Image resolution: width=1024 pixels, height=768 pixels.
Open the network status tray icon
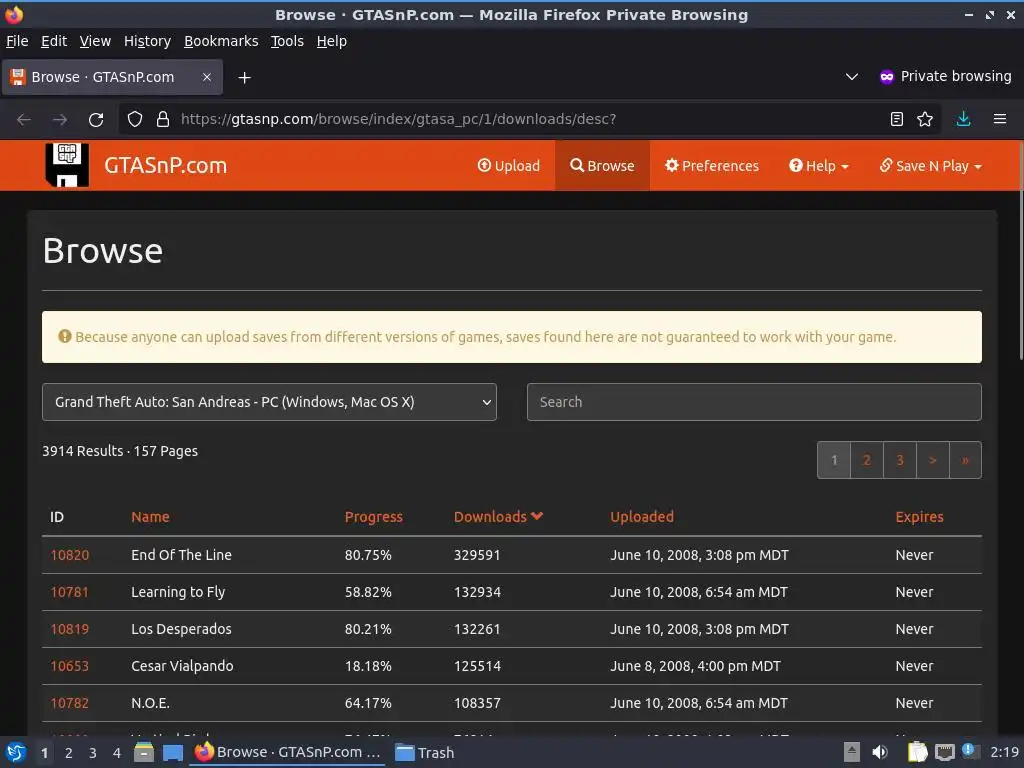(x=944, y=752)
